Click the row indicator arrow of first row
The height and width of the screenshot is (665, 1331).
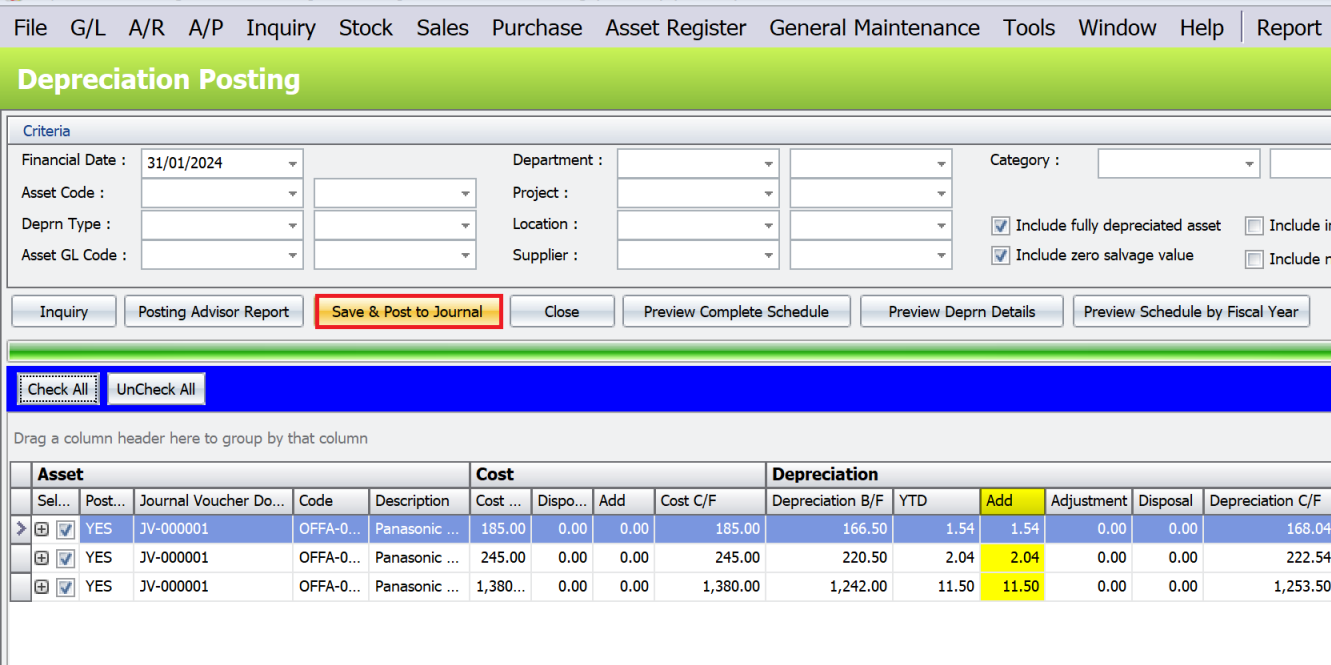pos(21,529)
